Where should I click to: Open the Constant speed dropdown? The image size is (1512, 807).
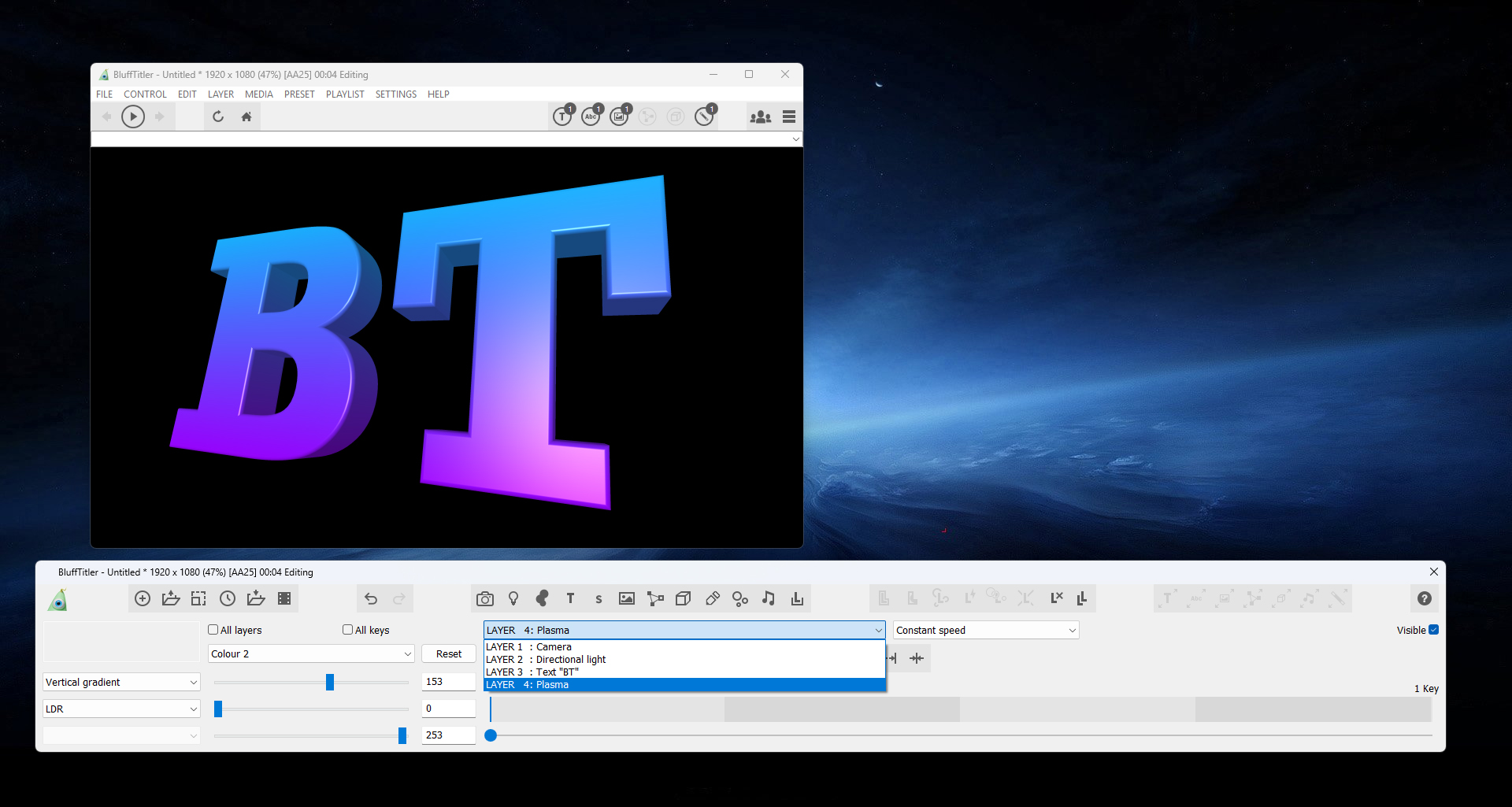(985, 631)
